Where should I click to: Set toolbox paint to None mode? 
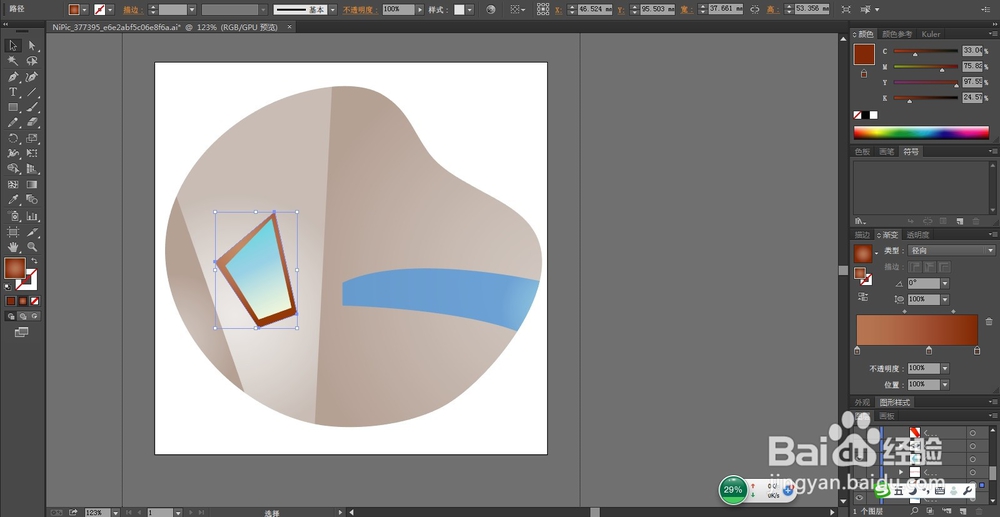pos(35,301)
